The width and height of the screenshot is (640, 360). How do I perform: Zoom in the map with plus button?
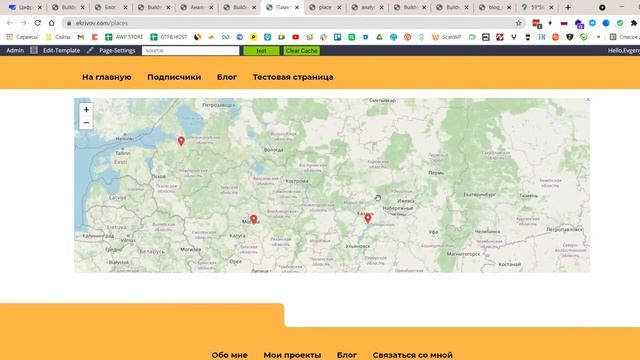pyautogui.click(x=86, y=110)
